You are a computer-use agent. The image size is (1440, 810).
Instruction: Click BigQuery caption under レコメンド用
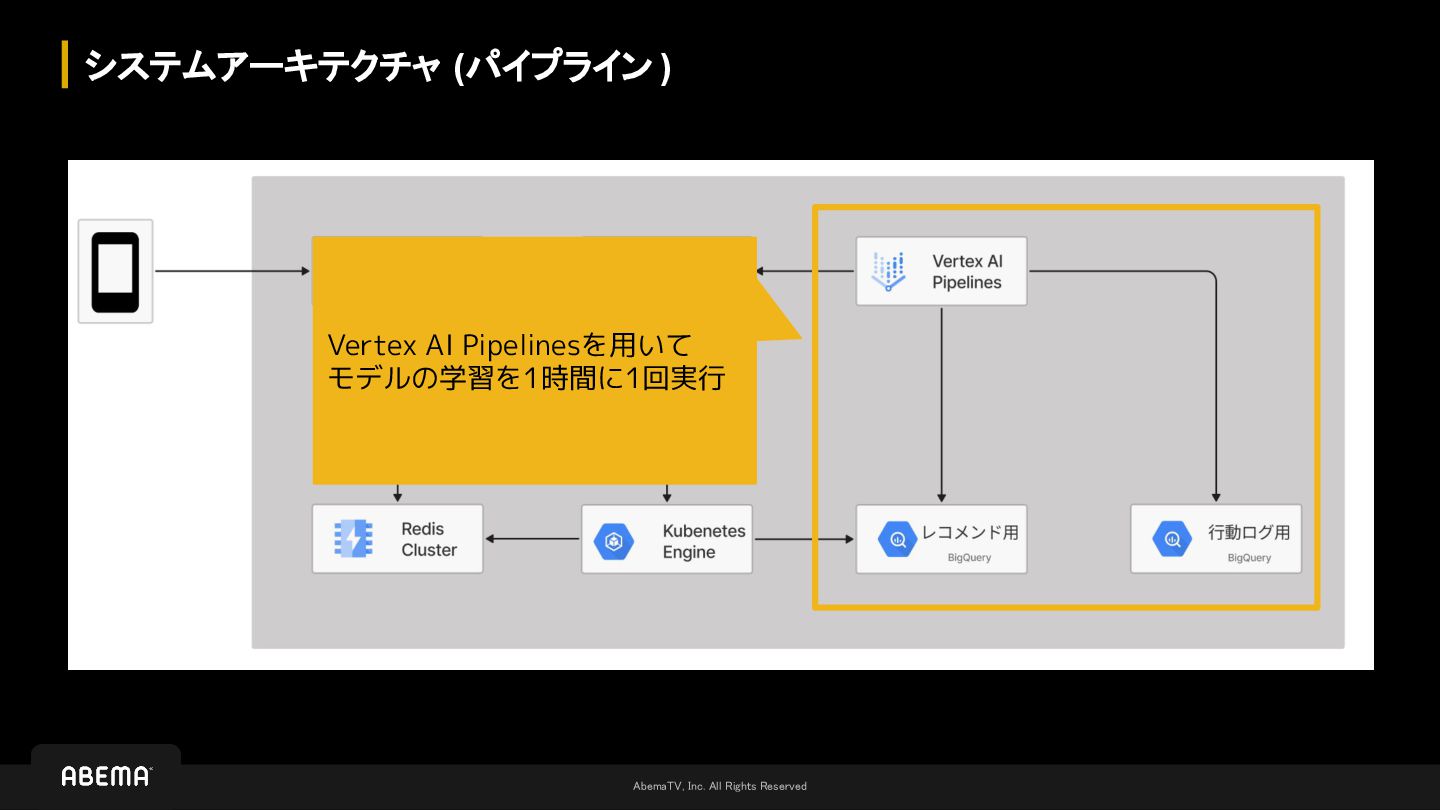point(969,558)
